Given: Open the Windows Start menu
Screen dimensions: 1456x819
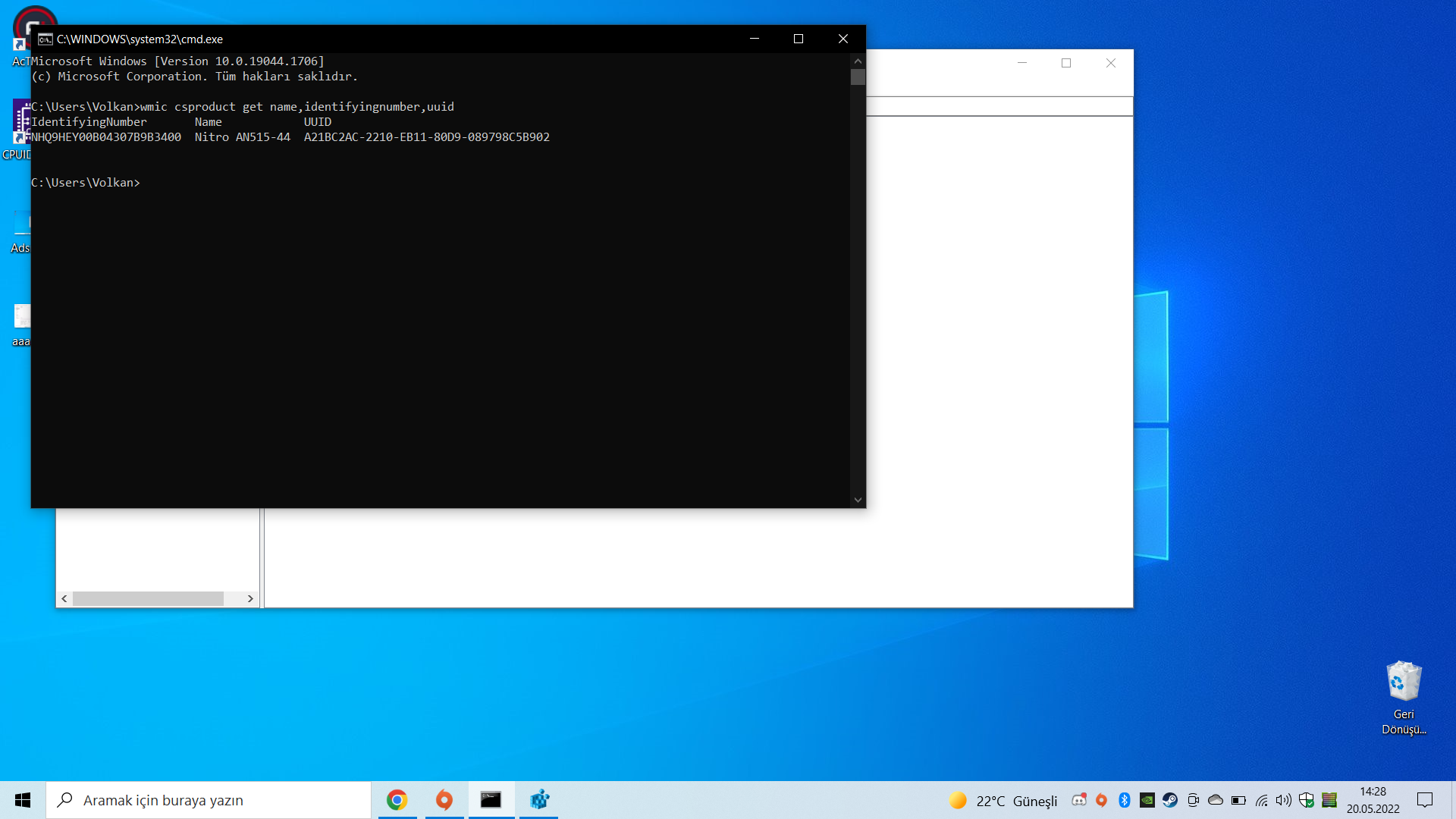Looking at the screenshot, I should [x=23, y=800].
